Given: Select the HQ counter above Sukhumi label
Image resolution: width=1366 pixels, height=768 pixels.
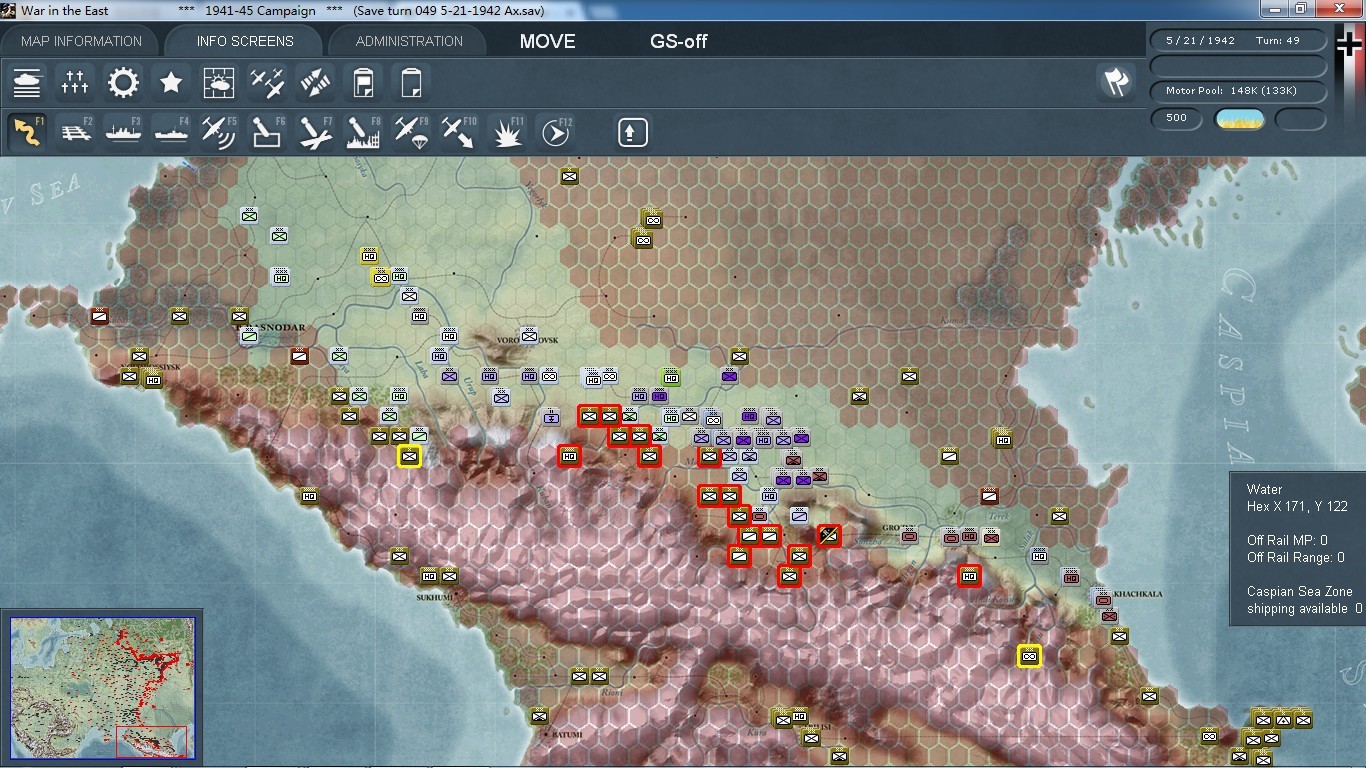Looking at the screenshot, I should coord(429,575).
